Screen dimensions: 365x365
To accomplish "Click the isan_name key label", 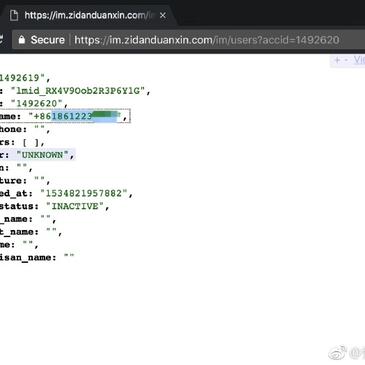I will (x=28, y=258).
